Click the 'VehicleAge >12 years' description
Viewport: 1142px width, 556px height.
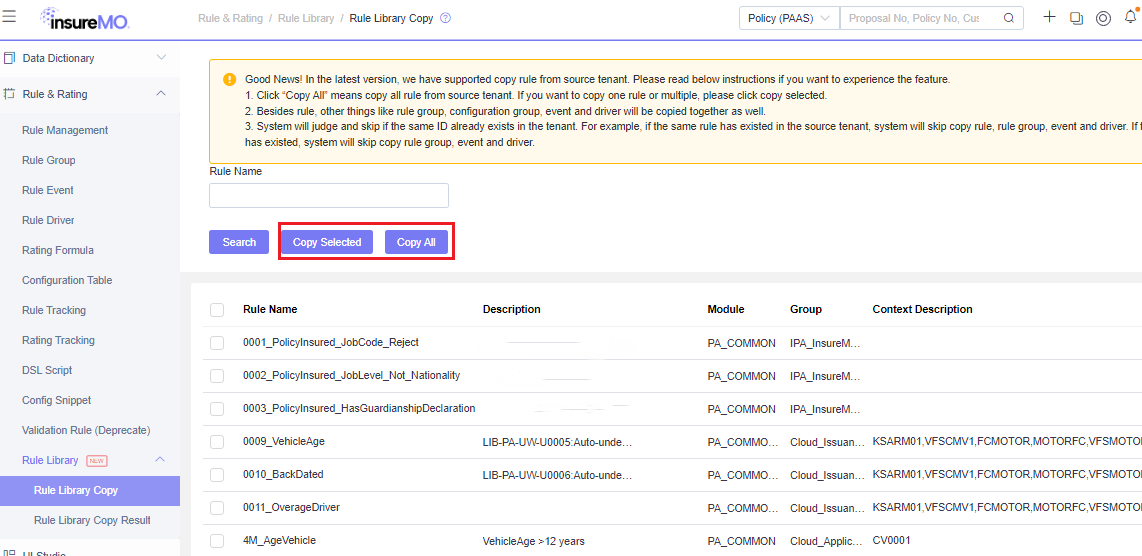534,541
